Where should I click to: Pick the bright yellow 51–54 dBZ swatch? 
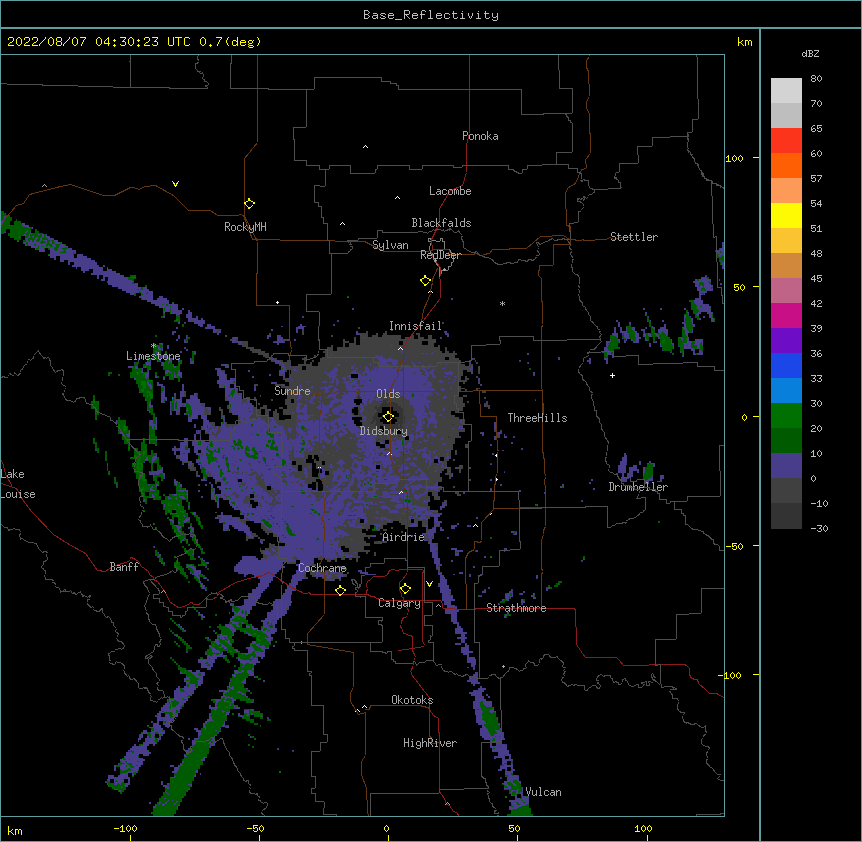pos(786,215)
